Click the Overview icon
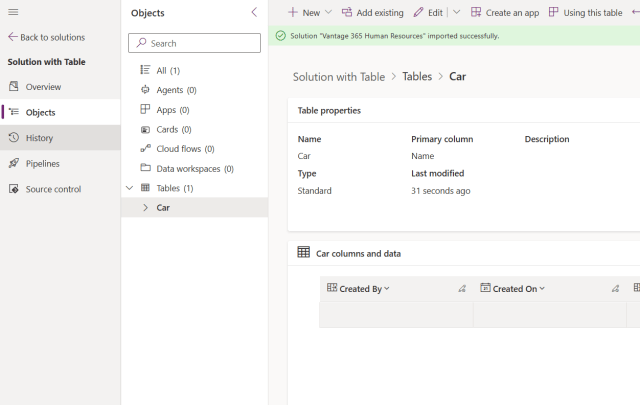 point(13,86)
